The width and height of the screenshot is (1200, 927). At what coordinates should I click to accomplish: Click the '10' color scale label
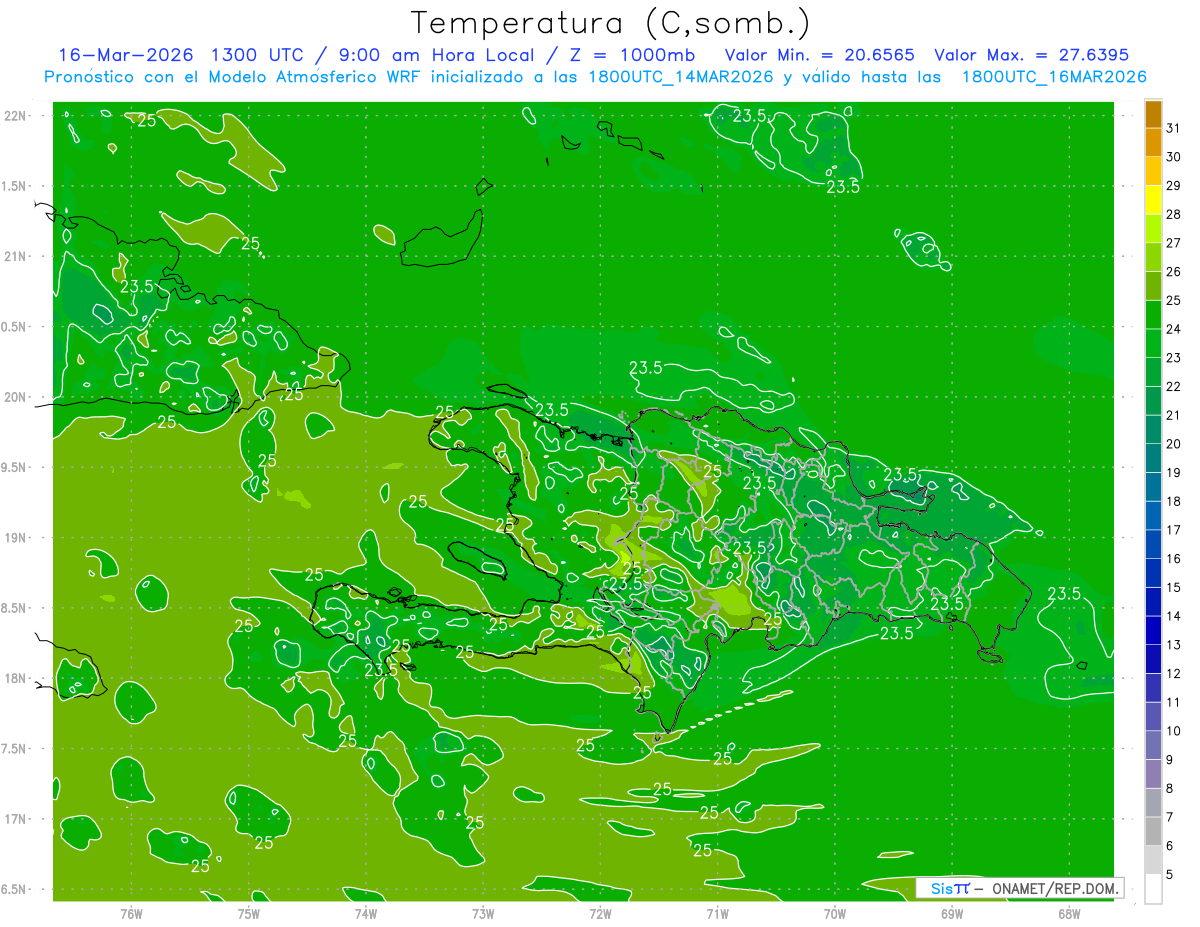point(1174,731)
